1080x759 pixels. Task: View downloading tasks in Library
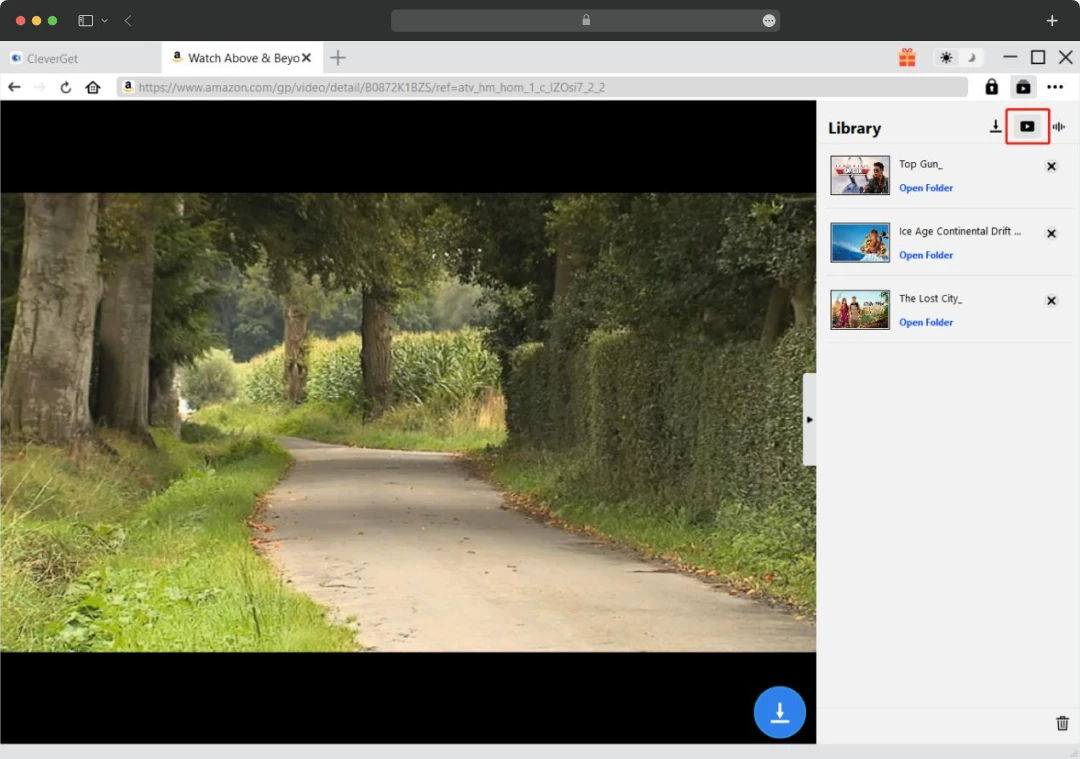[995, 126]
